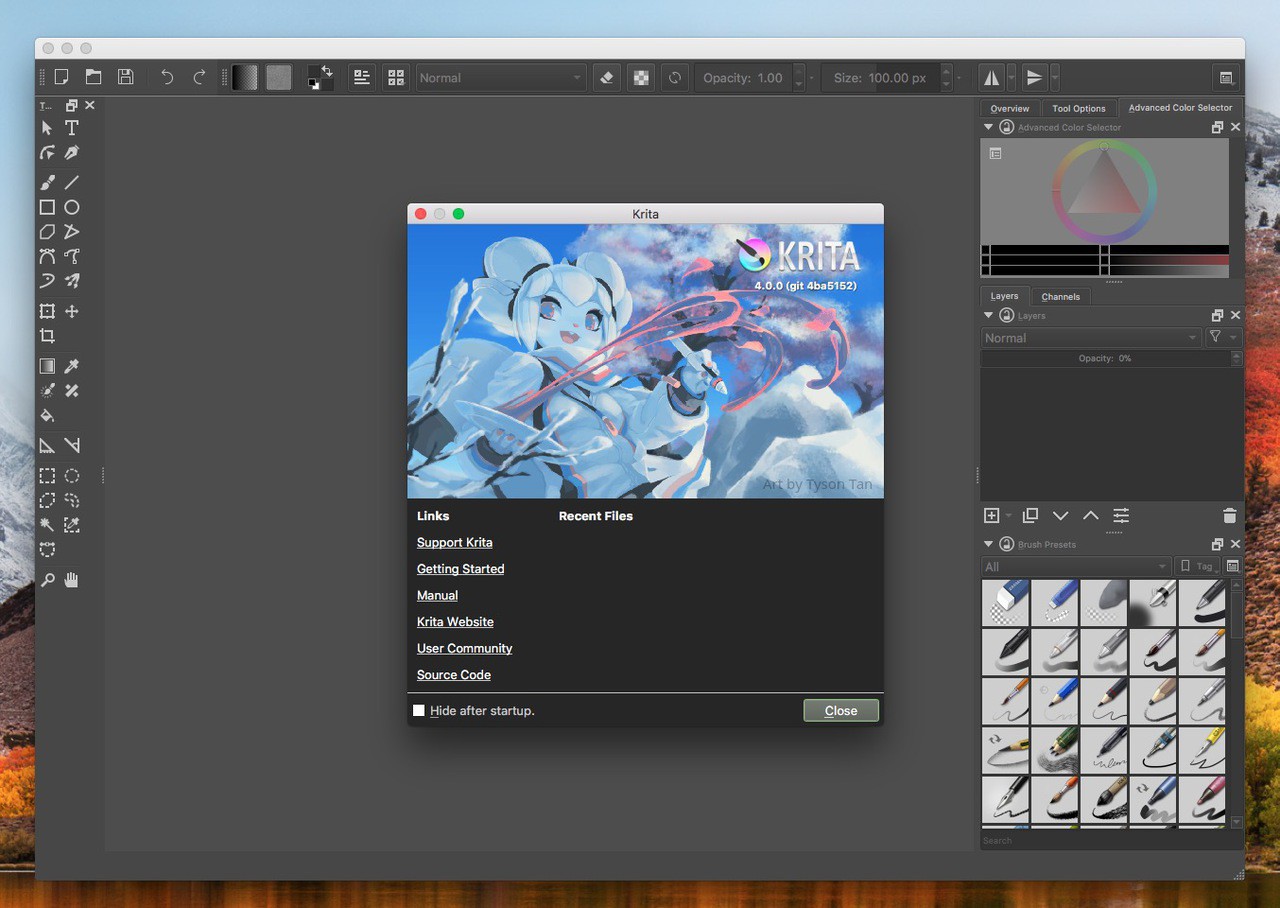Viewport: 1280px width, 908px height.
Task: Open the Tool Options tab
Action: point(1078,108)
